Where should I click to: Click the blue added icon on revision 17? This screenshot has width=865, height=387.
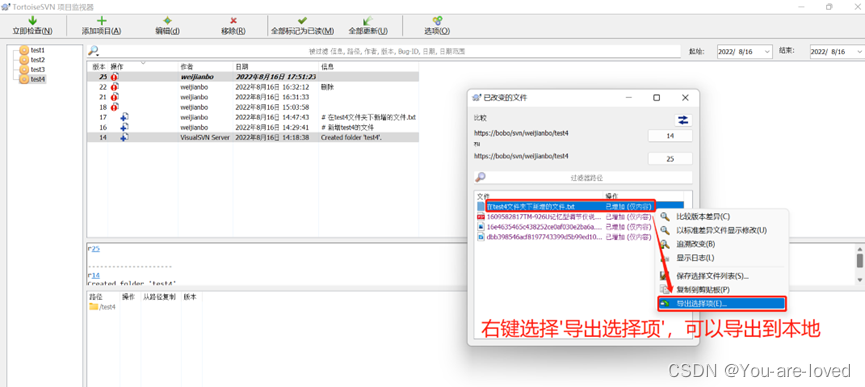coord(125,117)
